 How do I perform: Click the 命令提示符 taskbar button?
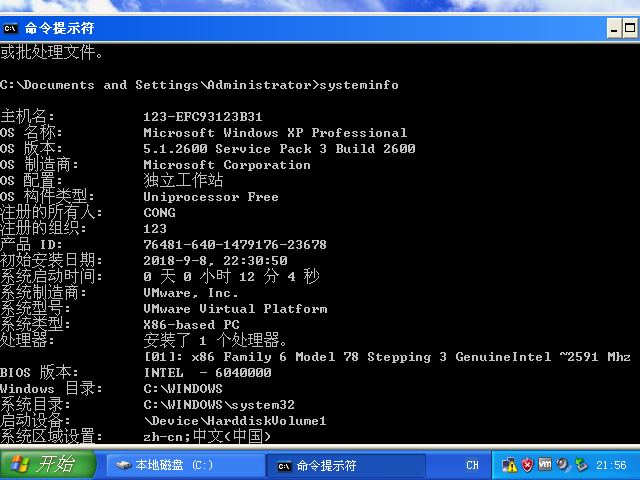coord(346,465)
